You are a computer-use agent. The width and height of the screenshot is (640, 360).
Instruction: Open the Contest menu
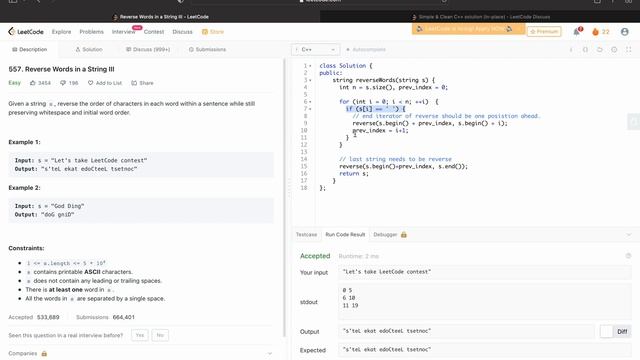click(x=153, y=31)
